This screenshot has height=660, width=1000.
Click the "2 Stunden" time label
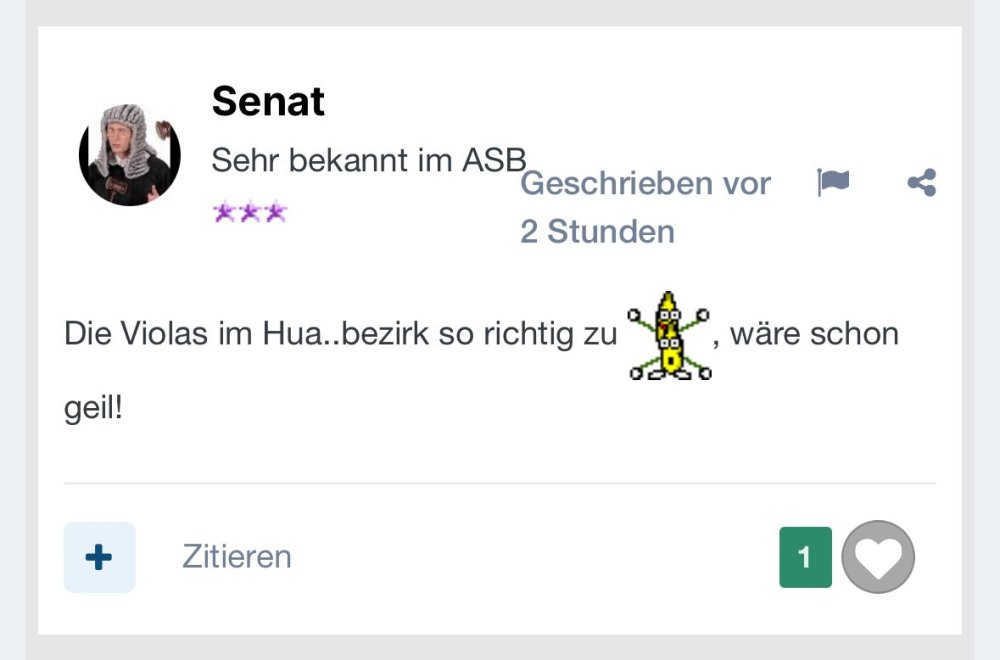597,232
